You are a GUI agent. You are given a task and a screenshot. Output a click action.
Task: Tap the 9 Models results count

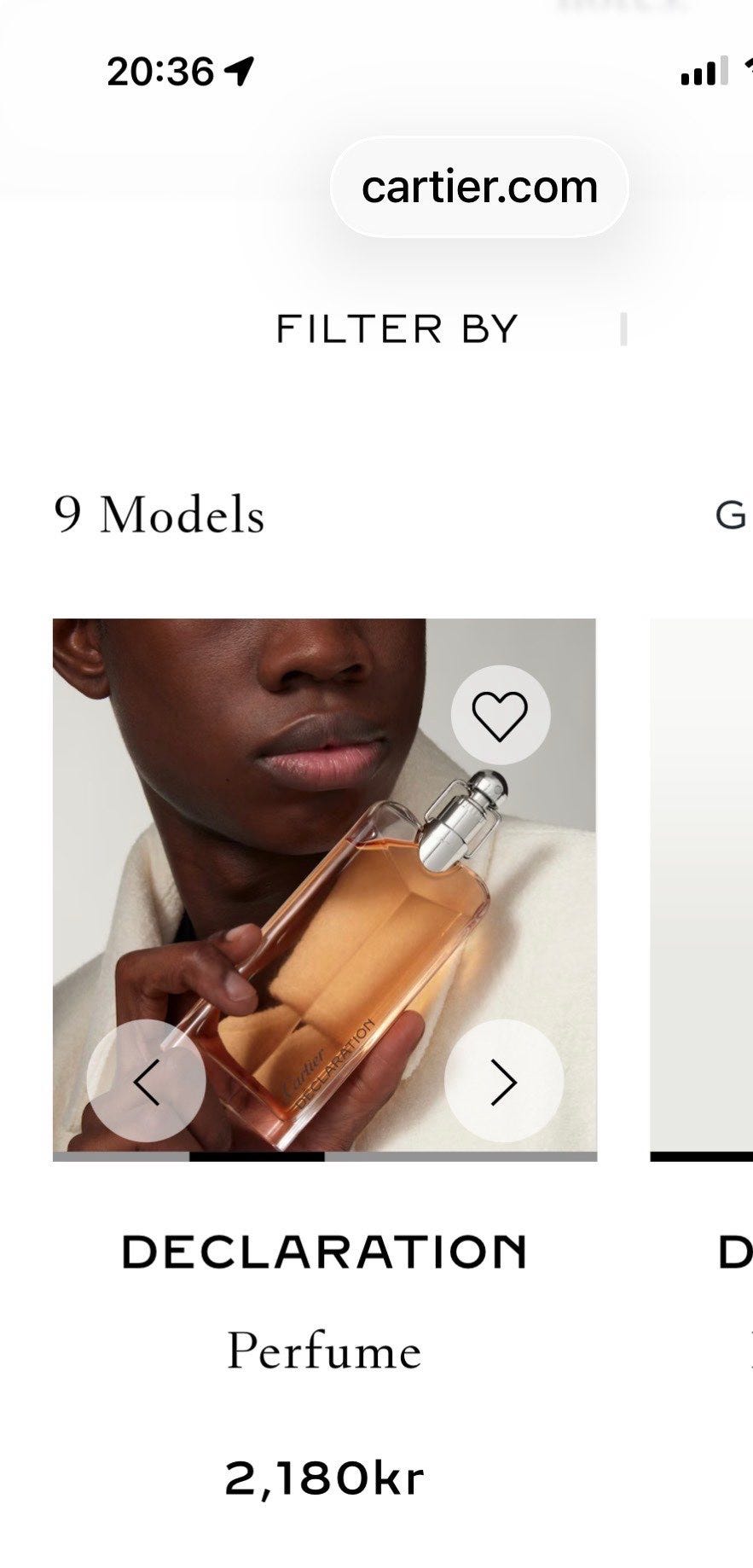pyautogui.click(x=159, y=514)
